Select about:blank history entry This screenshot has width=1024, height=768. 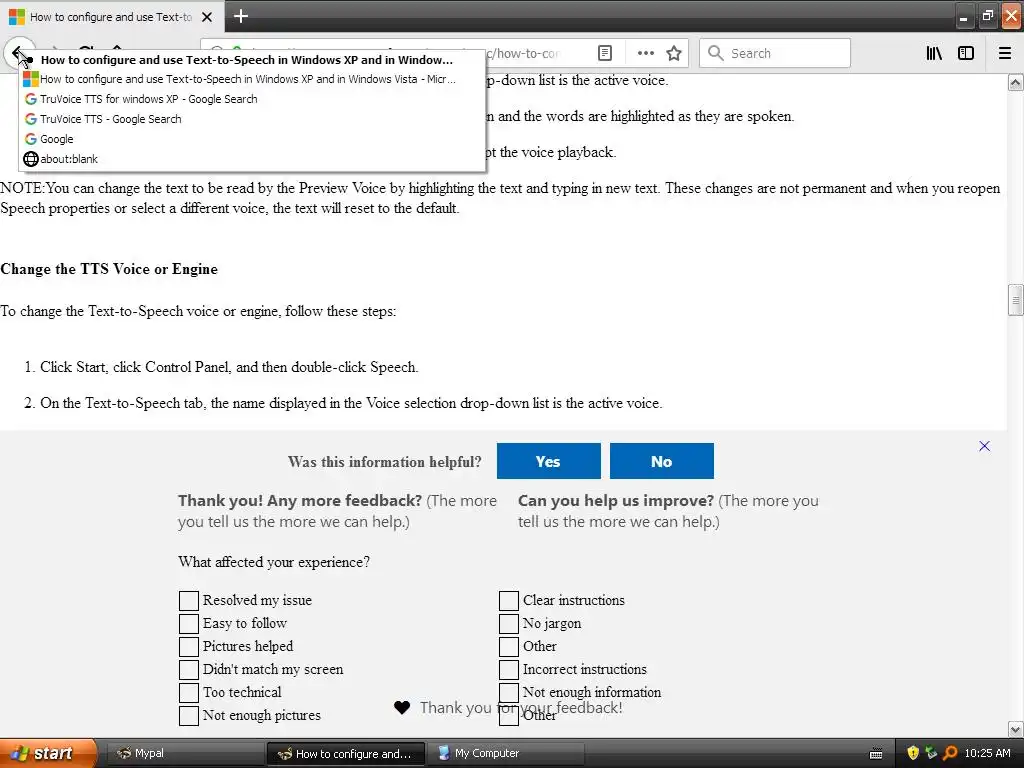251,159
